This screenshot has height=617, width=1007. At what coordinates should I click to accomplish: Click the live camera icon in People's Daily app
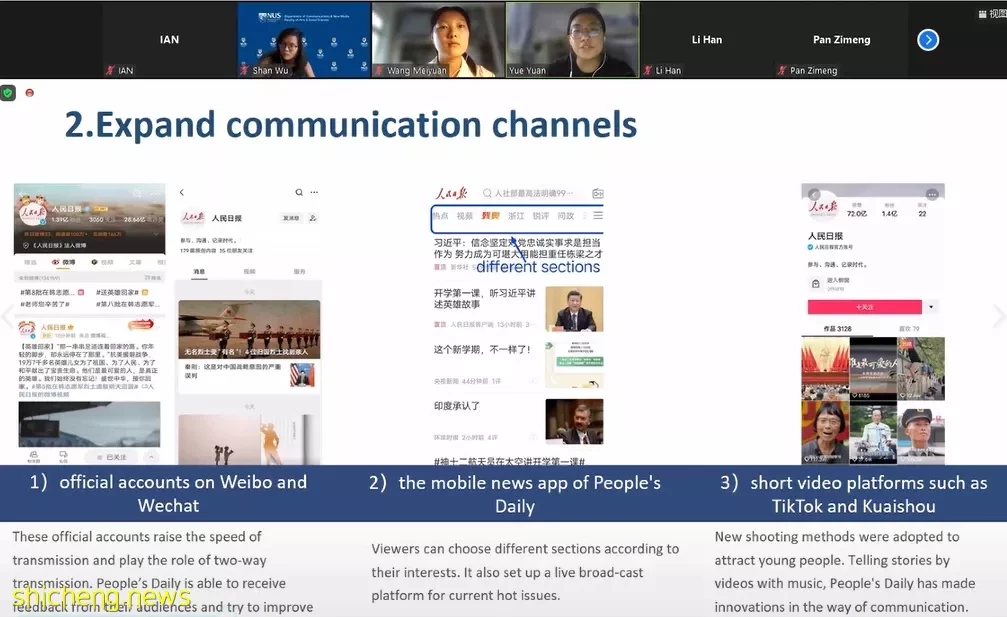coord(597,193)
